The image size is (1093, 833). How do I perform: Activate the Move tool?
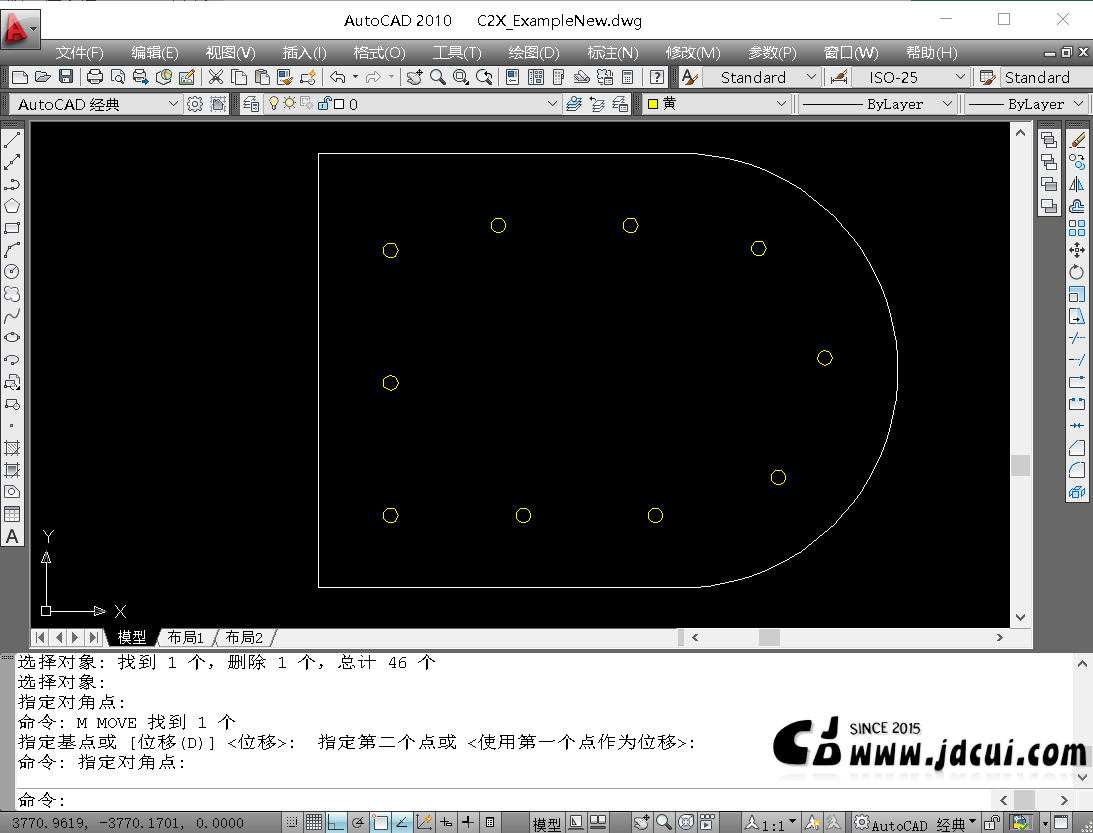(1077, 250)
